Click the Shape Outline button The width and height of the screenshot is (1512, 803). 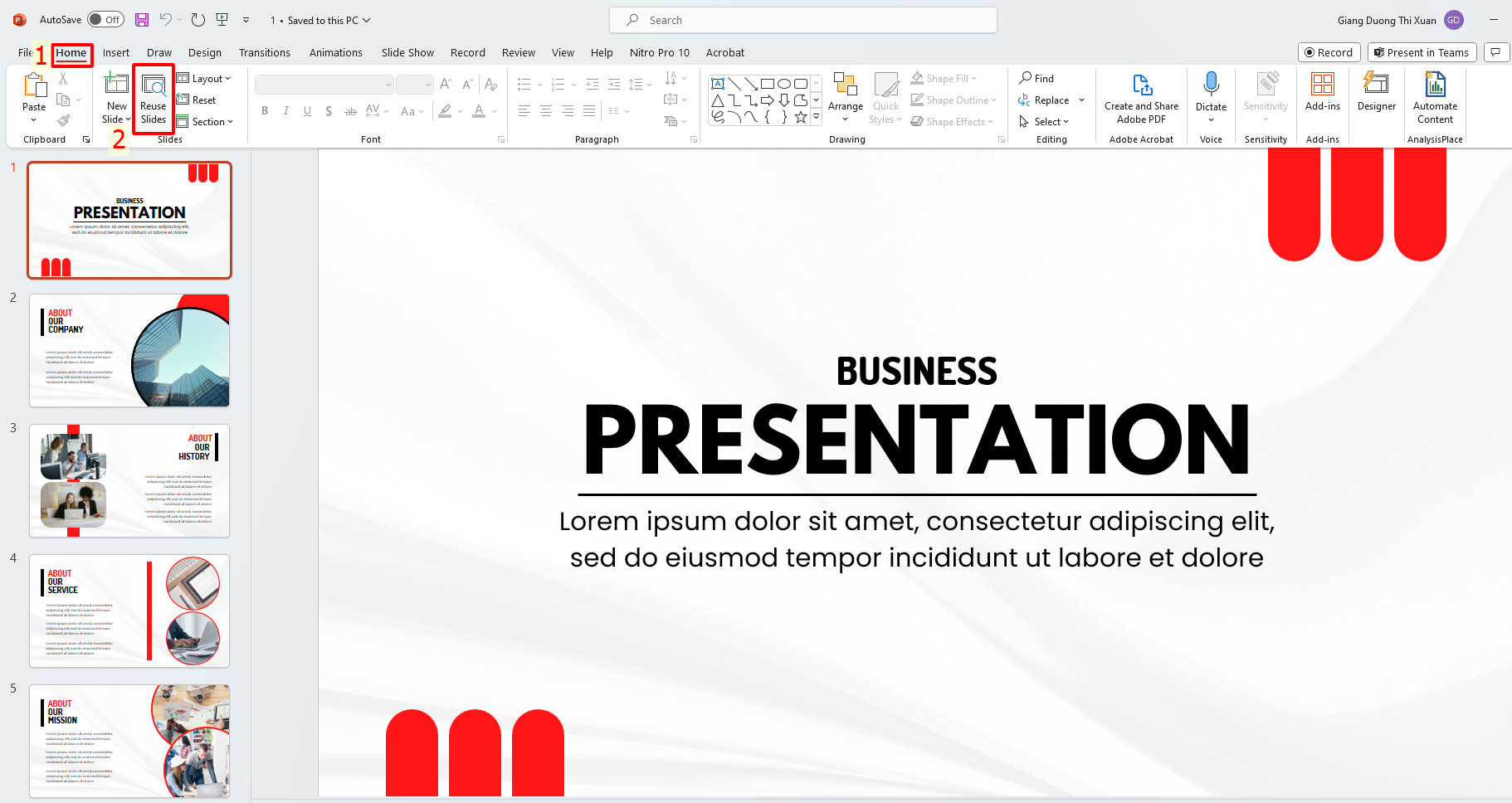(954, 100)
